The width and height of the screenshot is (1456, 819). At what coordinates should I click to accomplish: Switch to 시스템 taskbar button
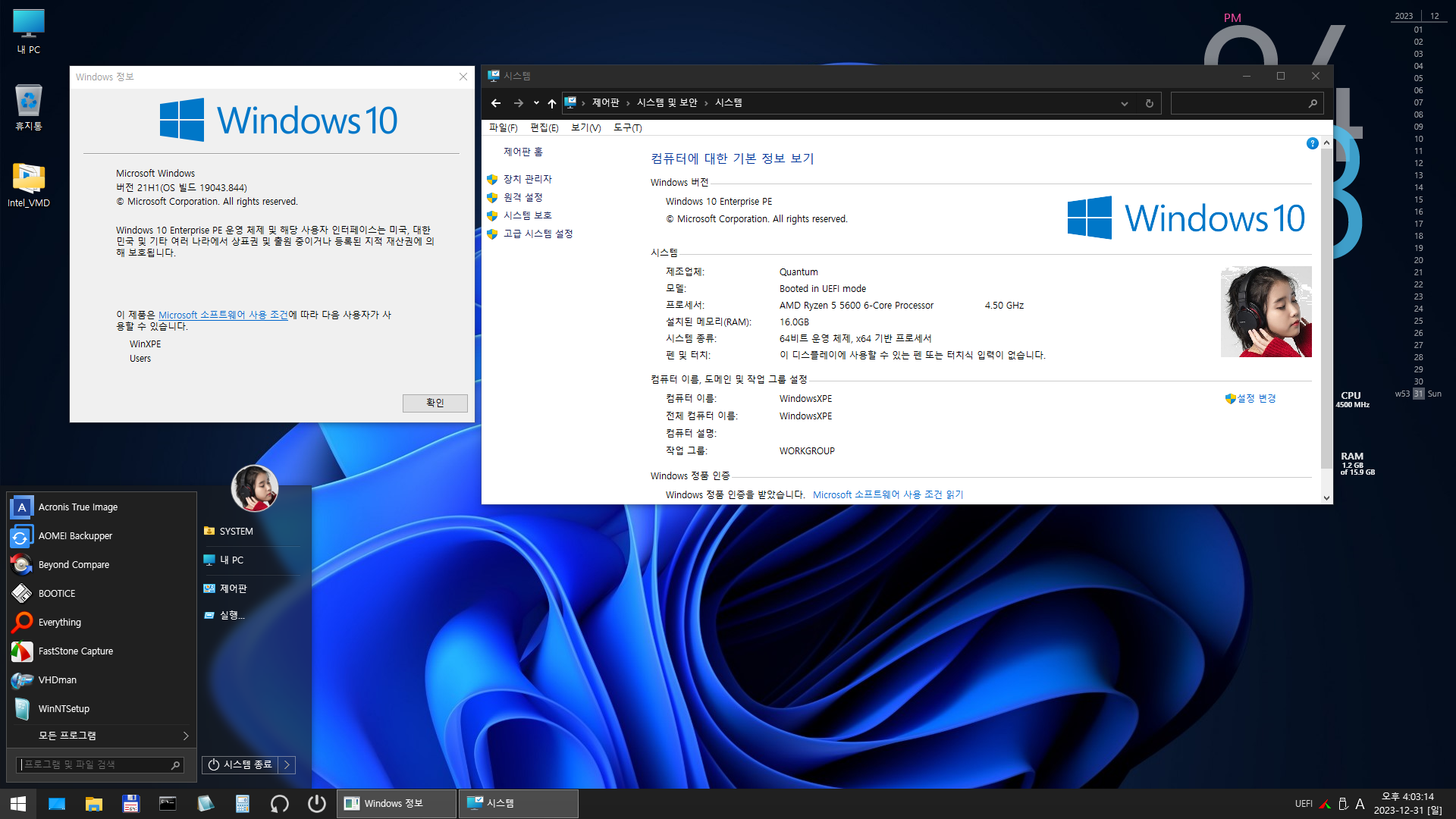(519, 804)
